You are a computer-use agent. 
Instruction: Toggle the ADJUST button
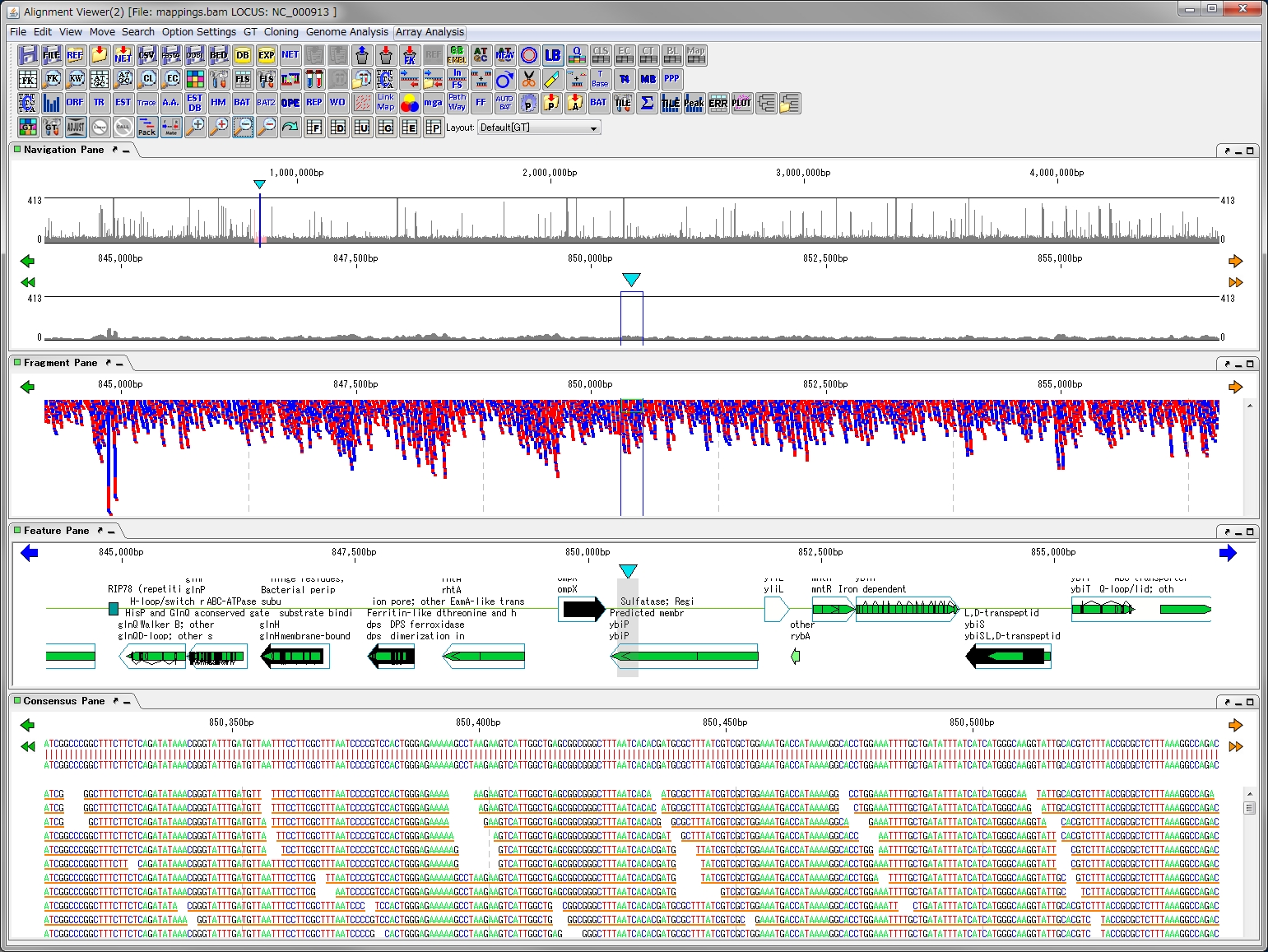point(76,127)
